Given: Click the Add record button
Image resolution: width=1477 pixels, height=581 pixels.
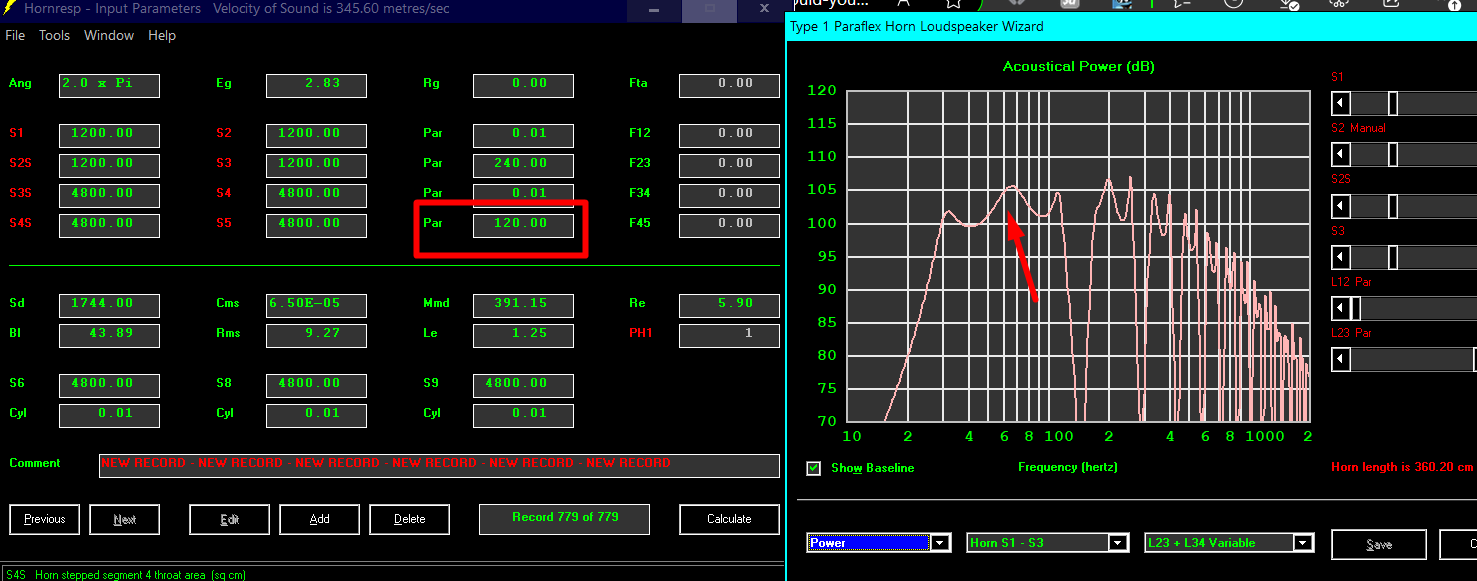Looking at the screenshot, I should (320, 519).
